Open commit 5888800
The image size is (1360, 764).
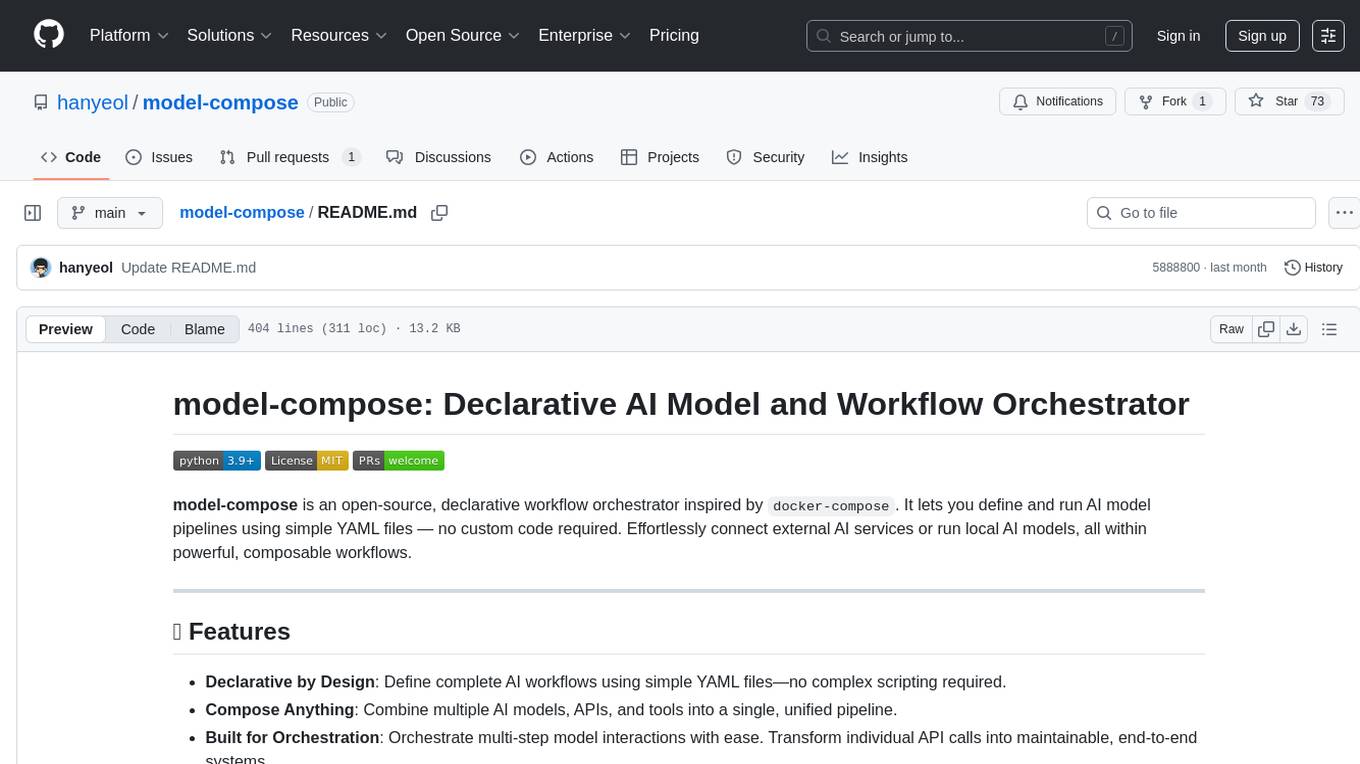pyautogui.click(x=1176, y=268)
